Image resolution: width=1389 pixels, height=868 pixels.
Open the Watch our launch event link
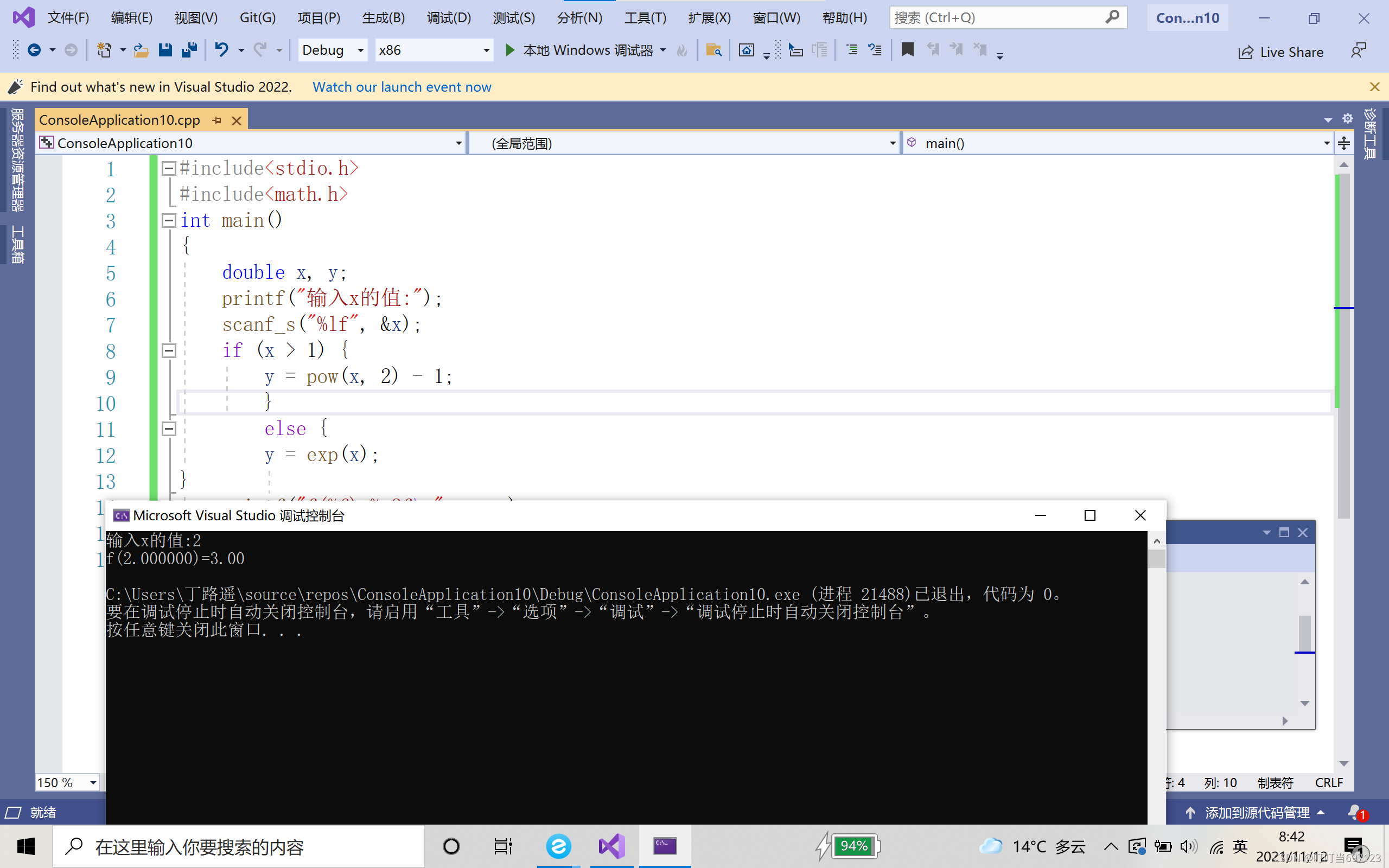point(402,87)
